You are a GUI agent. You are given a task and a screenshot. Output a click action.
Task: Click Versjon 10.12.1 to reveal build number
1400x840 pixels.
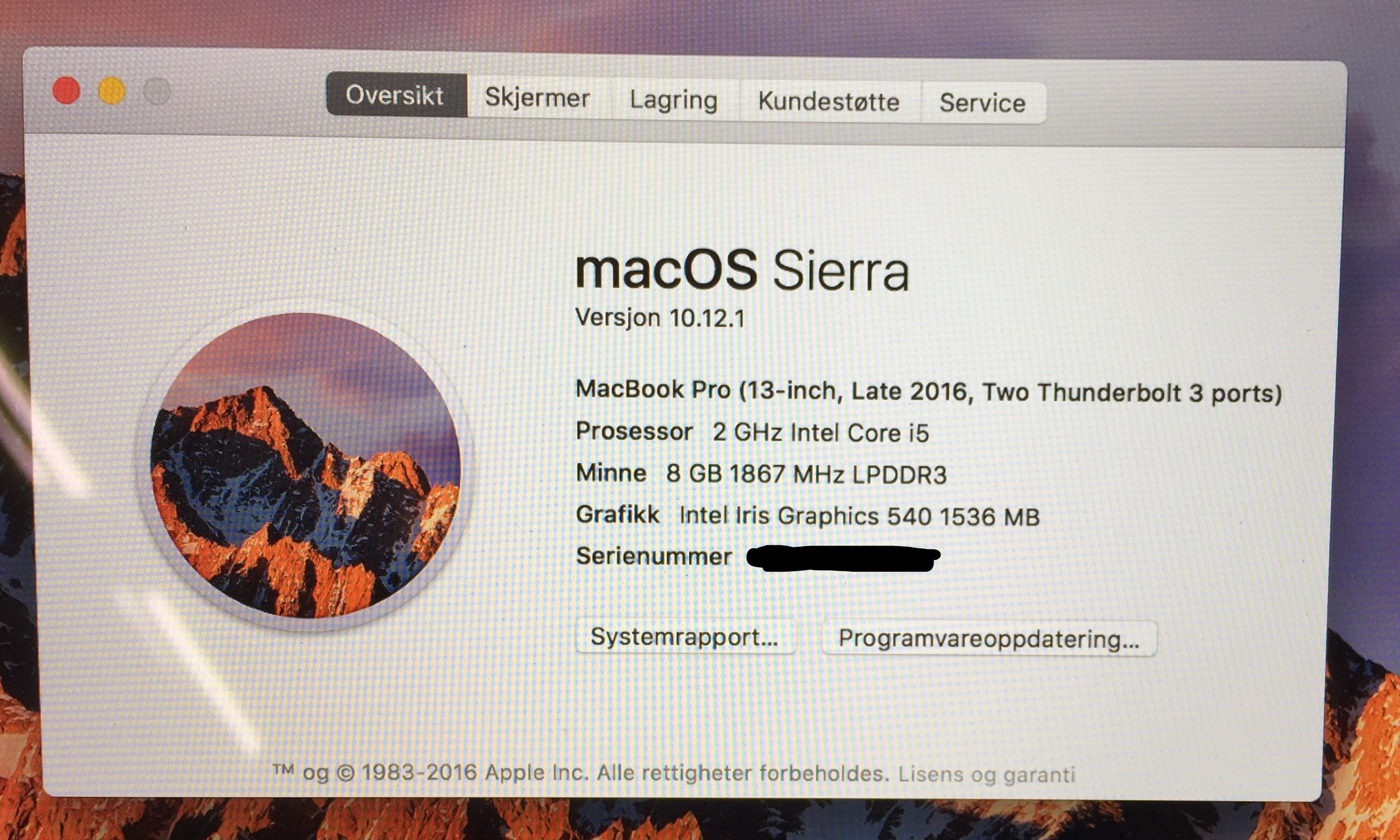tap(660, 318)
